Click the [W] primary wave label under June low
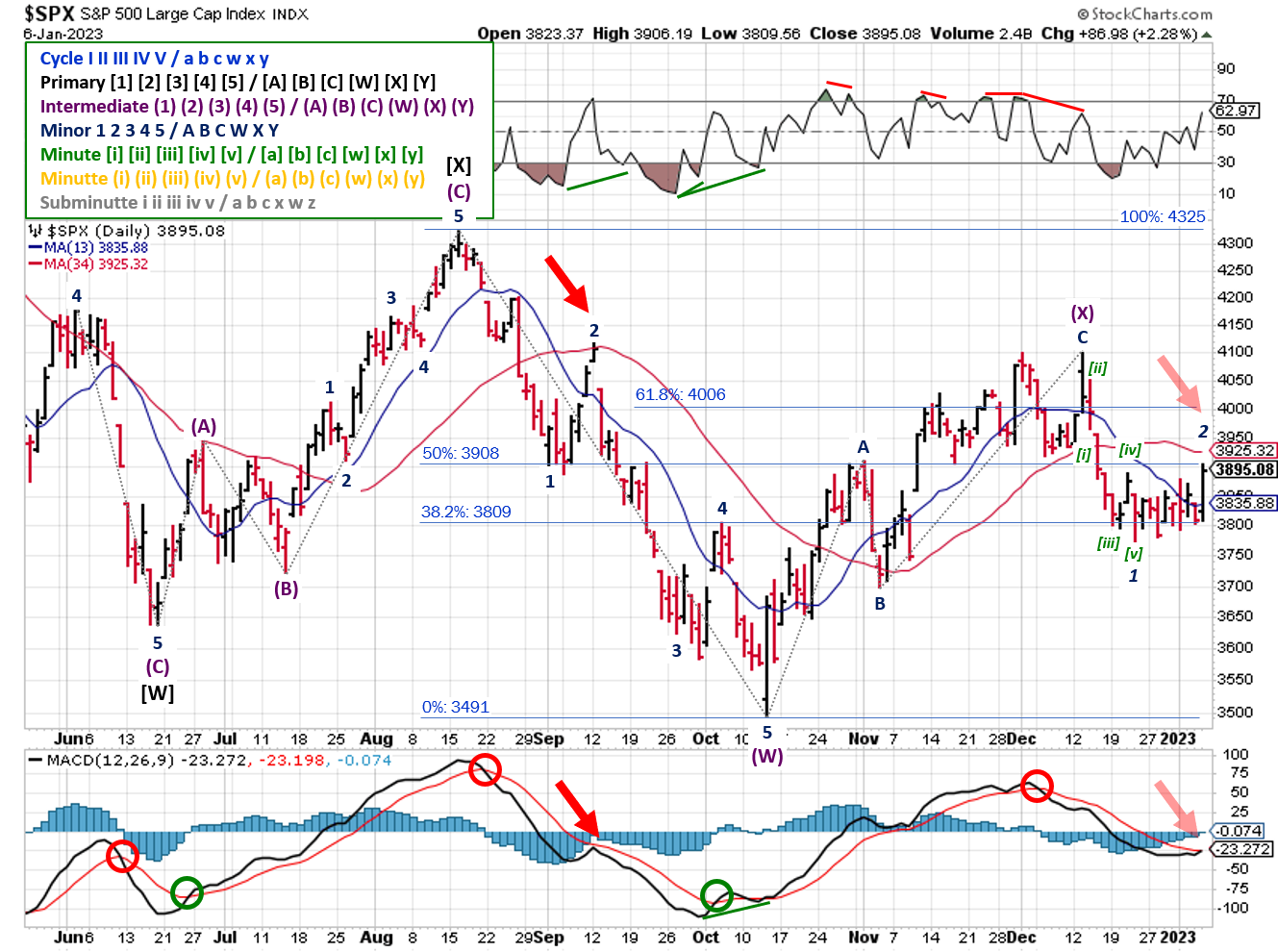This screenshot has width=1278, height=952. [158, 692]
